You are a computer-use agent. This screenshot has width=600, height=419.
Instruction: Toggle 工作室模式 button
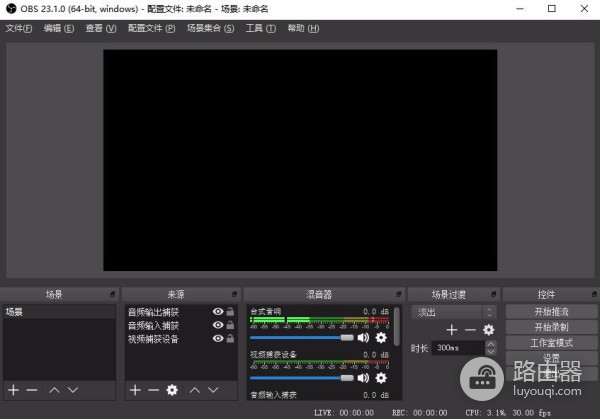coord(551,343)
